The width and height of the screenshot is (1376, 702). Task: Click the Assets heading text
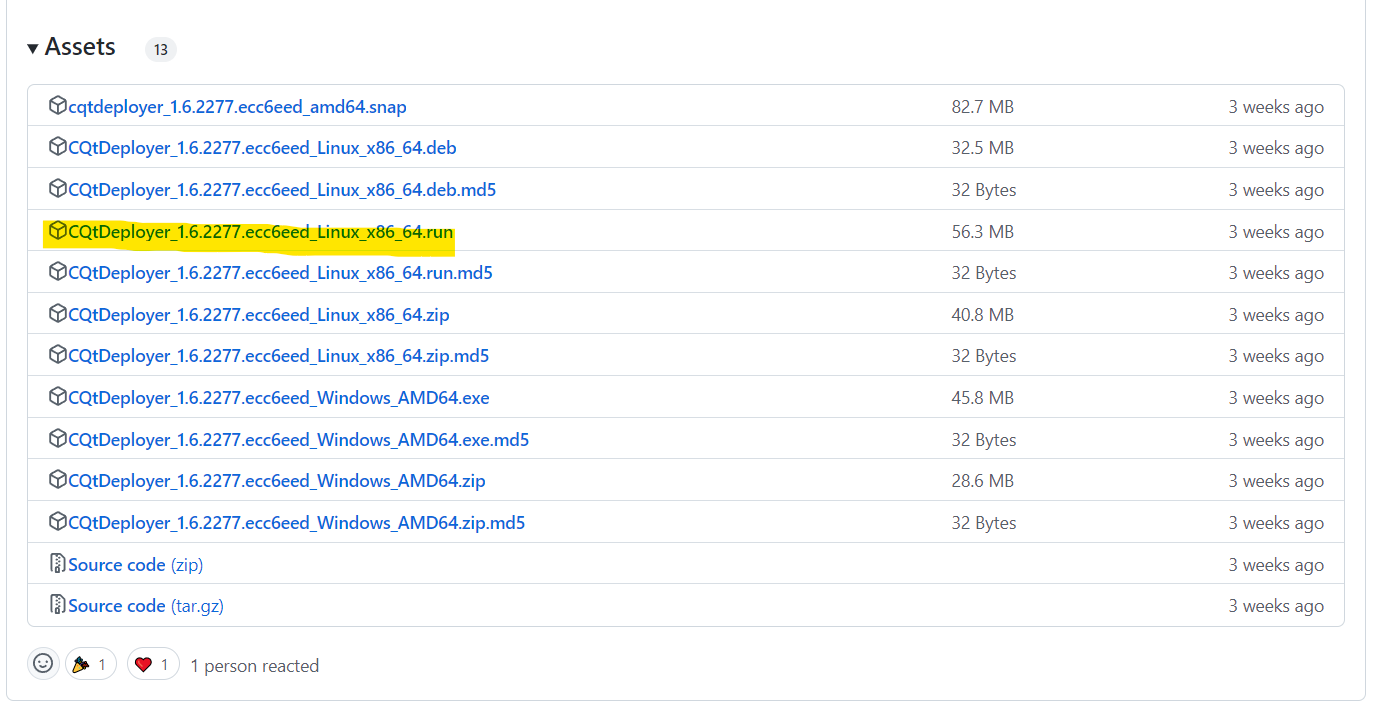tap(80, 47)
